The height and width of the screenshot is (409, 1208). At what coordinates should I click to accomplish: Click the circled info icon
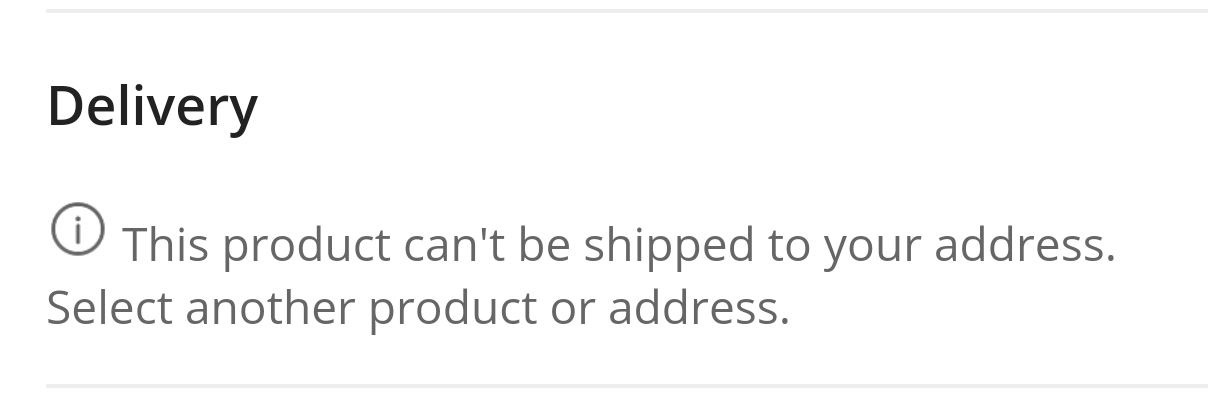click(77, 229)
